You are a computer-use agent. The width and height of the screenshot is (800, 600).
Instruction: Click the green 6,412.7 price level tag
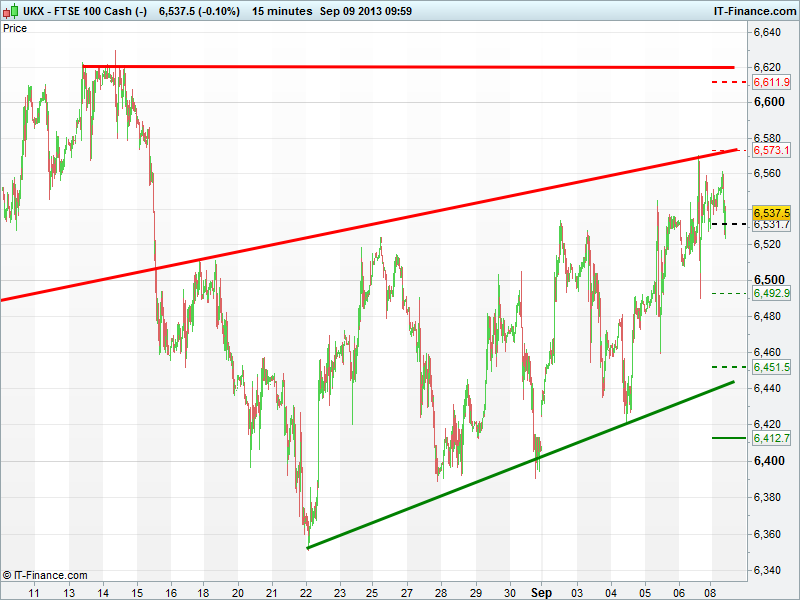click(772, 438)
